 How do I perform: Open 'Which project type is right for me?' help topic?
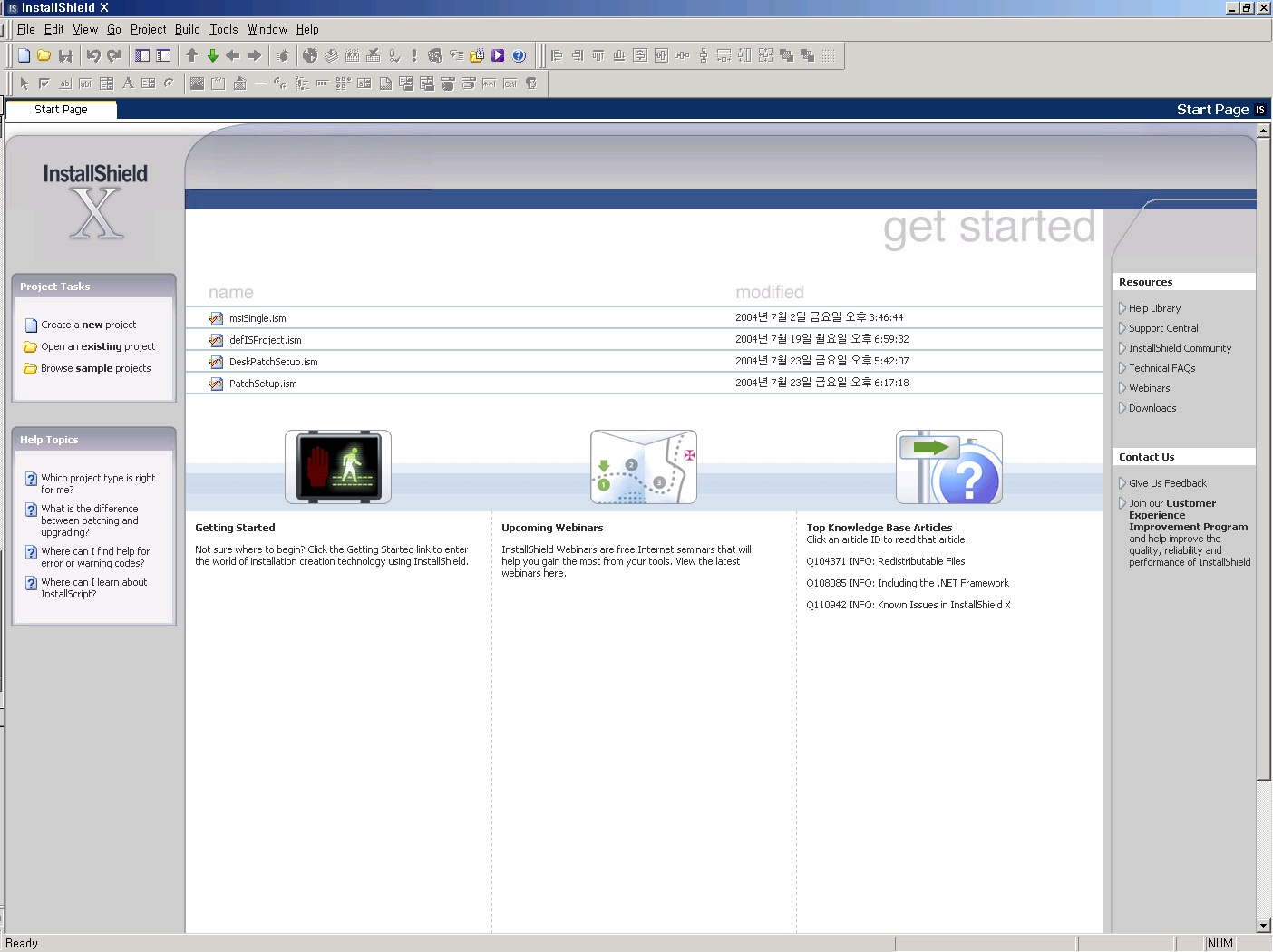pos(98,483)
